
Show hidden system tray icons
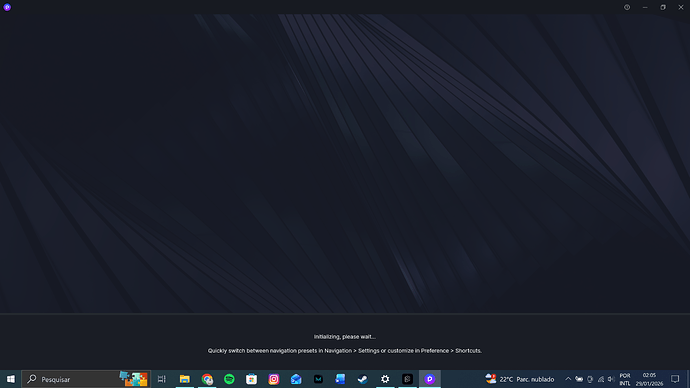[x=568, y=379]
